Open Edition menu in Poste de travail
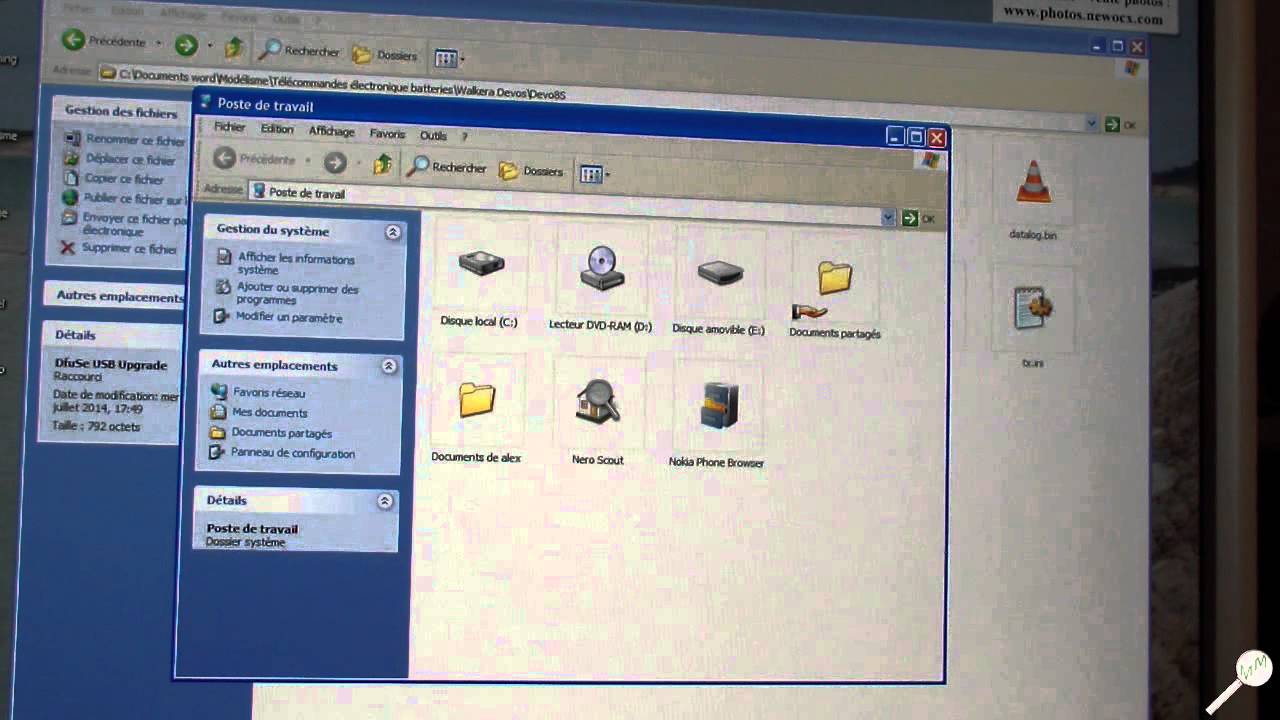Image resolution: width=1280 pixels, height=720 pixels. 277,129
